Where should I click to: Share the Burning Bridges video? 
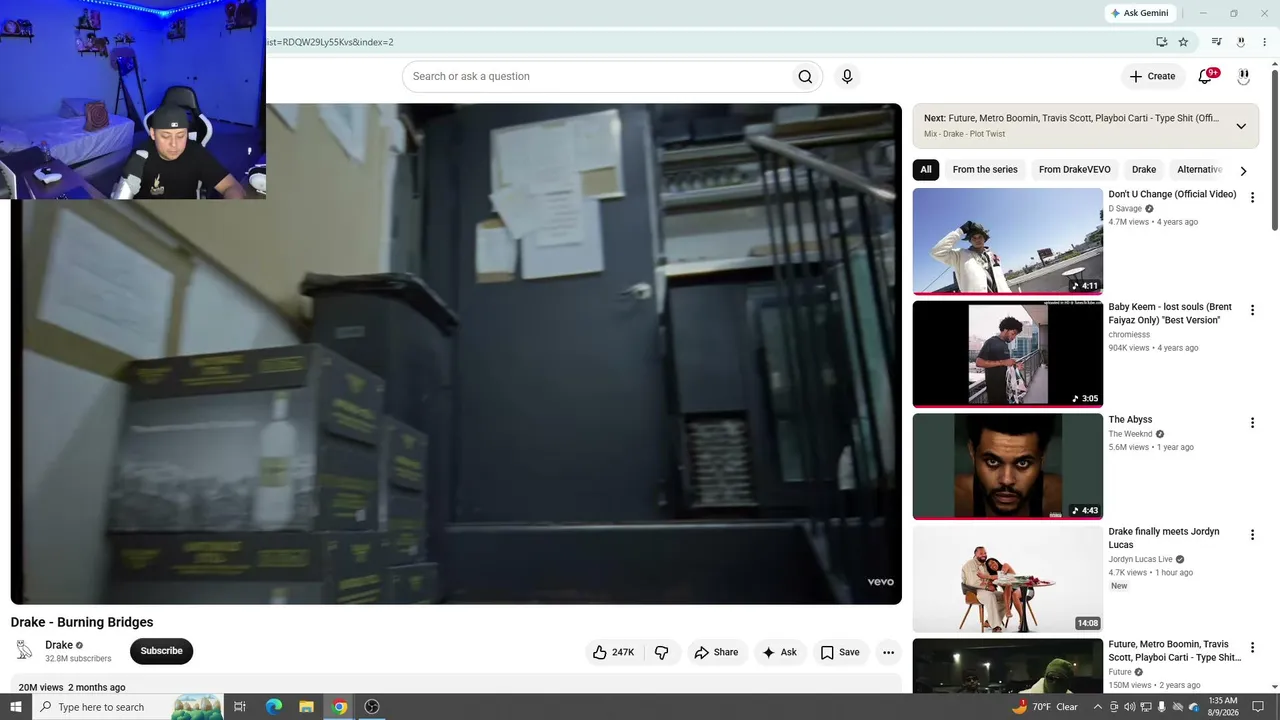tap(716, 652)
